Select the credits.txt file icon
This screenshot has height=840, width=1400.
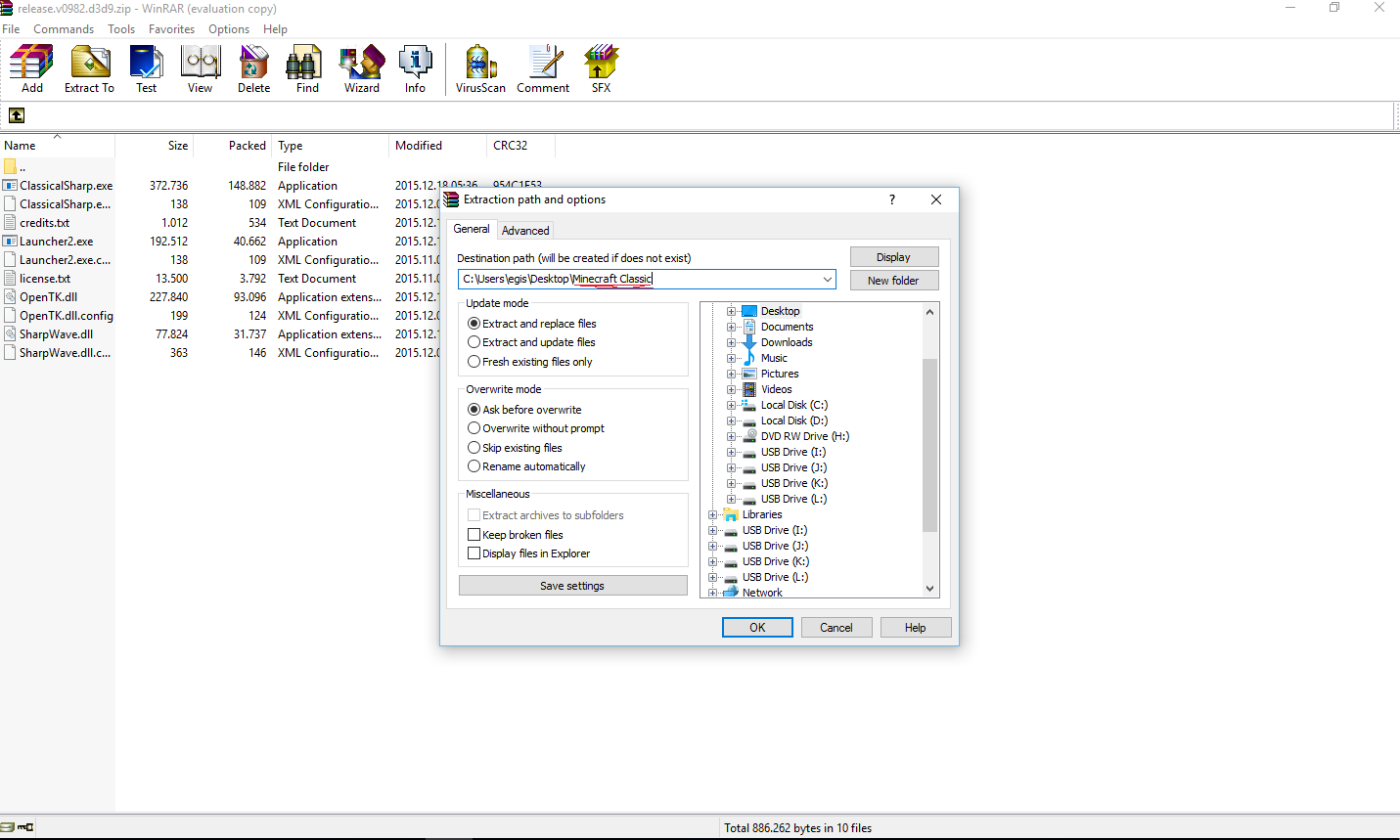pos(10,223)
